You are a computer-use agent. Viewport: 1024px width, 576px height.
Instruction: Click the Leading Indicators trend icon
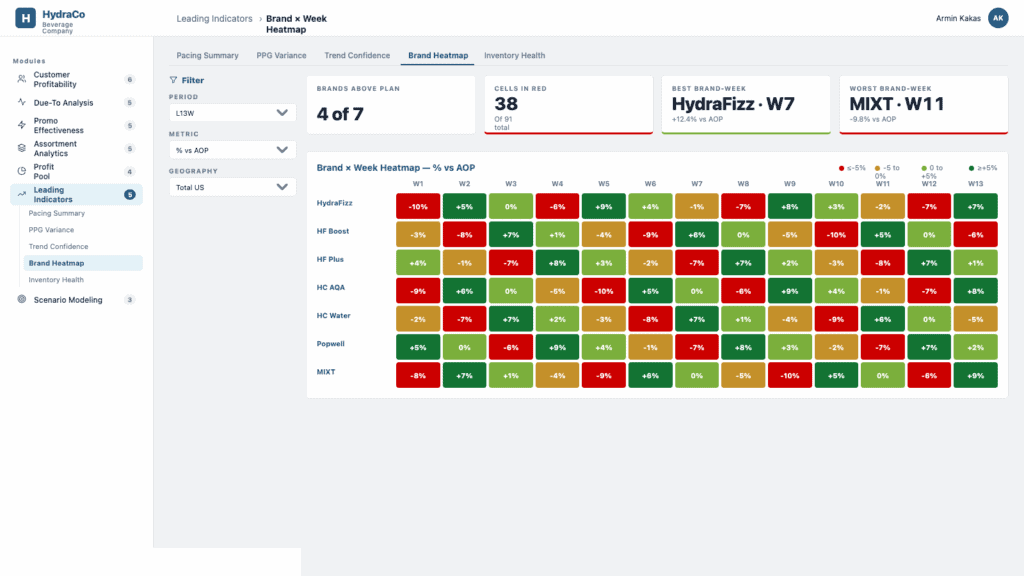(x=22, y=194)
